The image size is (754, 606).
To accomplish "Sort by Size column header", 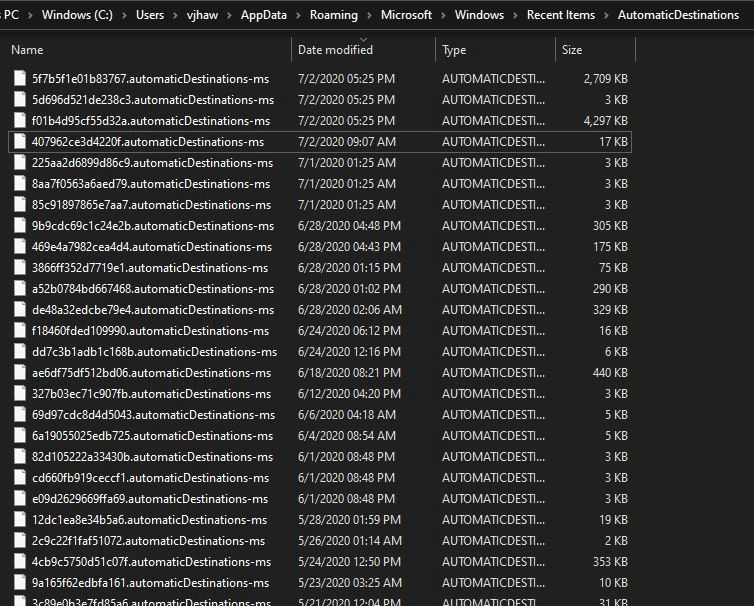I will point(572,50).
